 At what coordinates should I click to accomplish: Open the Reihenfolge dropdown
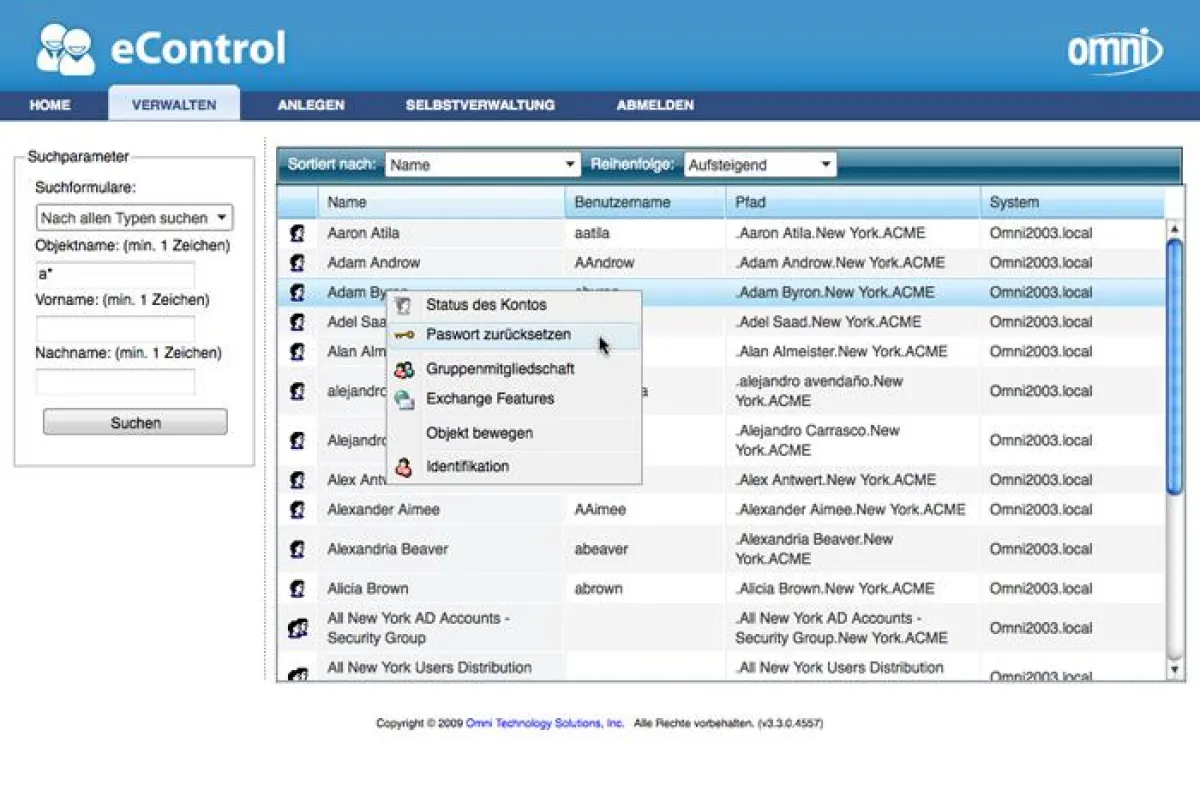pos(826,164)
